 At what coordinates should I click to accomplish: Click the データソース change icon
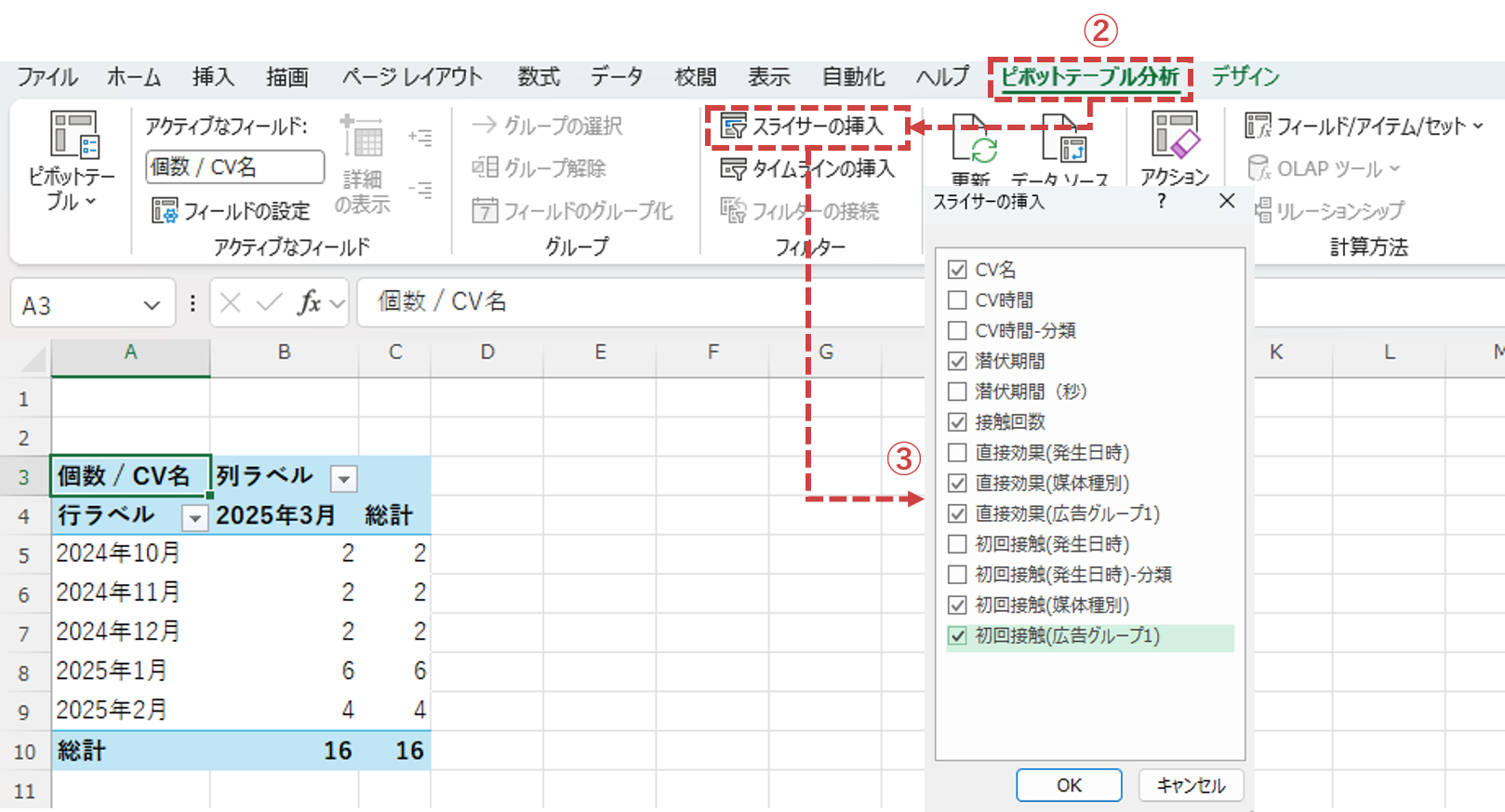click(x=1063, y=140)
